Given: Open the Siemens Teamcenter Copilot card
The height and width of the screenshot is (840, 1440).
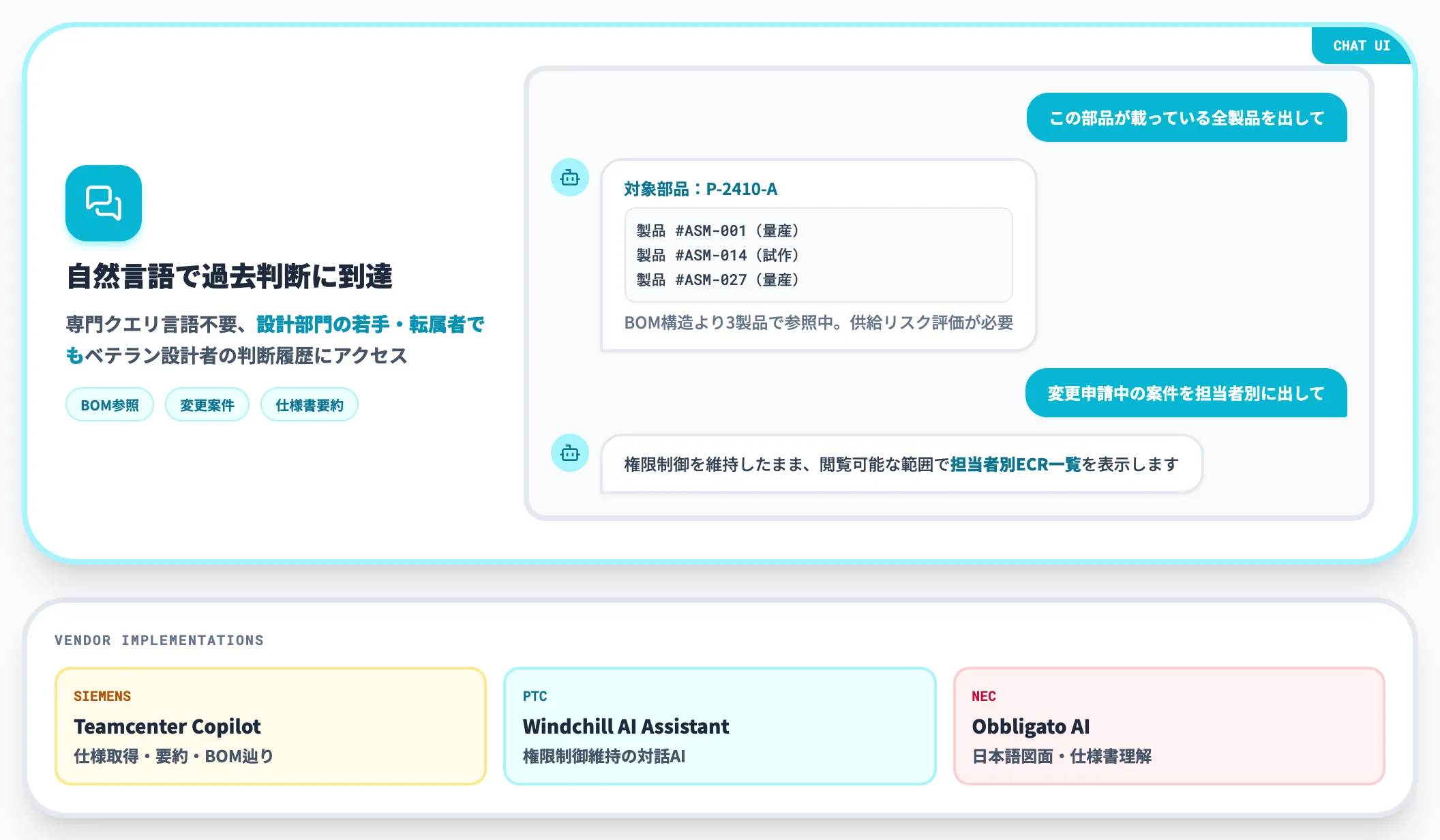Looking at the screenshot, I should 271,726.
